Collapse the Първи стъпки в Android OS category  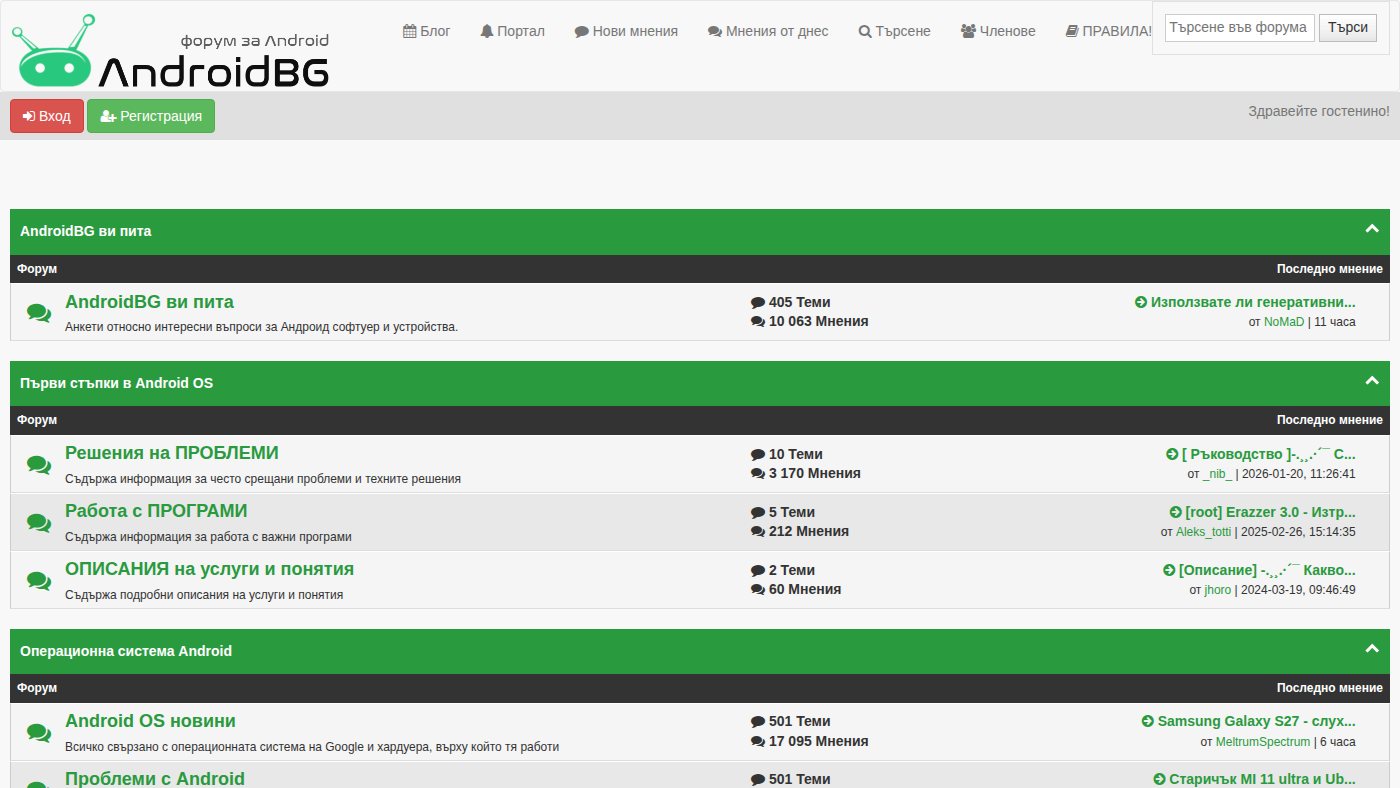point(1372,381)
